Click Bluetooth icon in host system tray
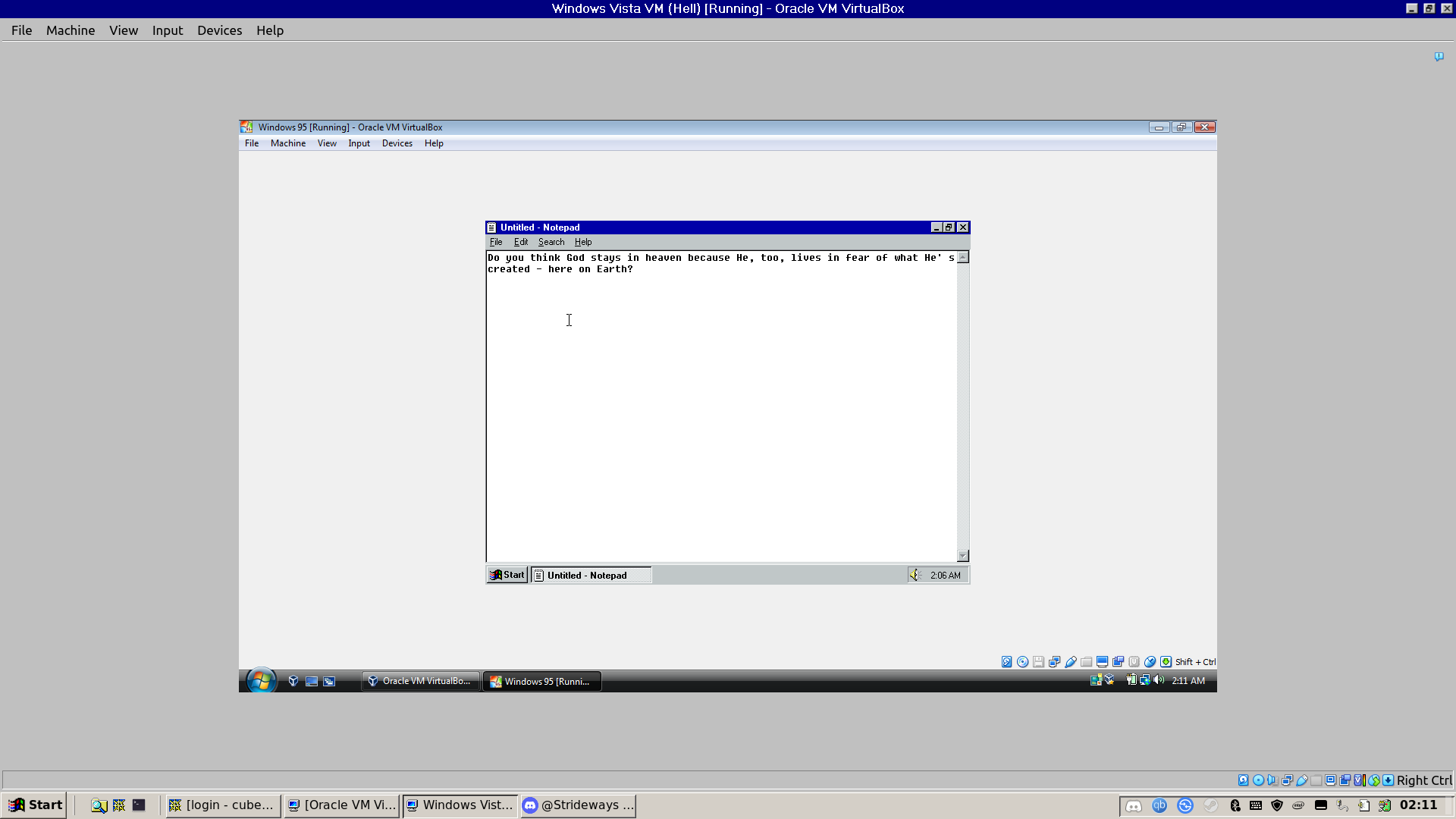Image resolution: width=1456 pixels, height=819 pixels. (x=1235, y=805)
